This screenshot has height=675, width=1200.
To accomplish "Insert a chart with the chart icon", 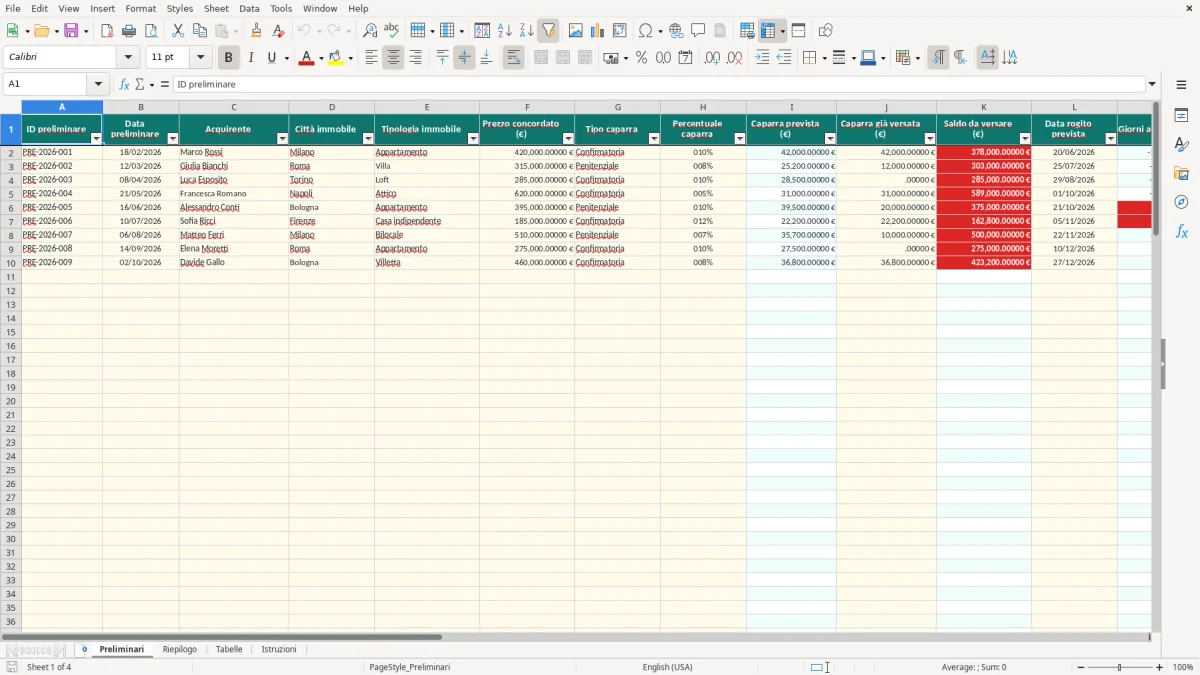I will (x=598, y=31).
